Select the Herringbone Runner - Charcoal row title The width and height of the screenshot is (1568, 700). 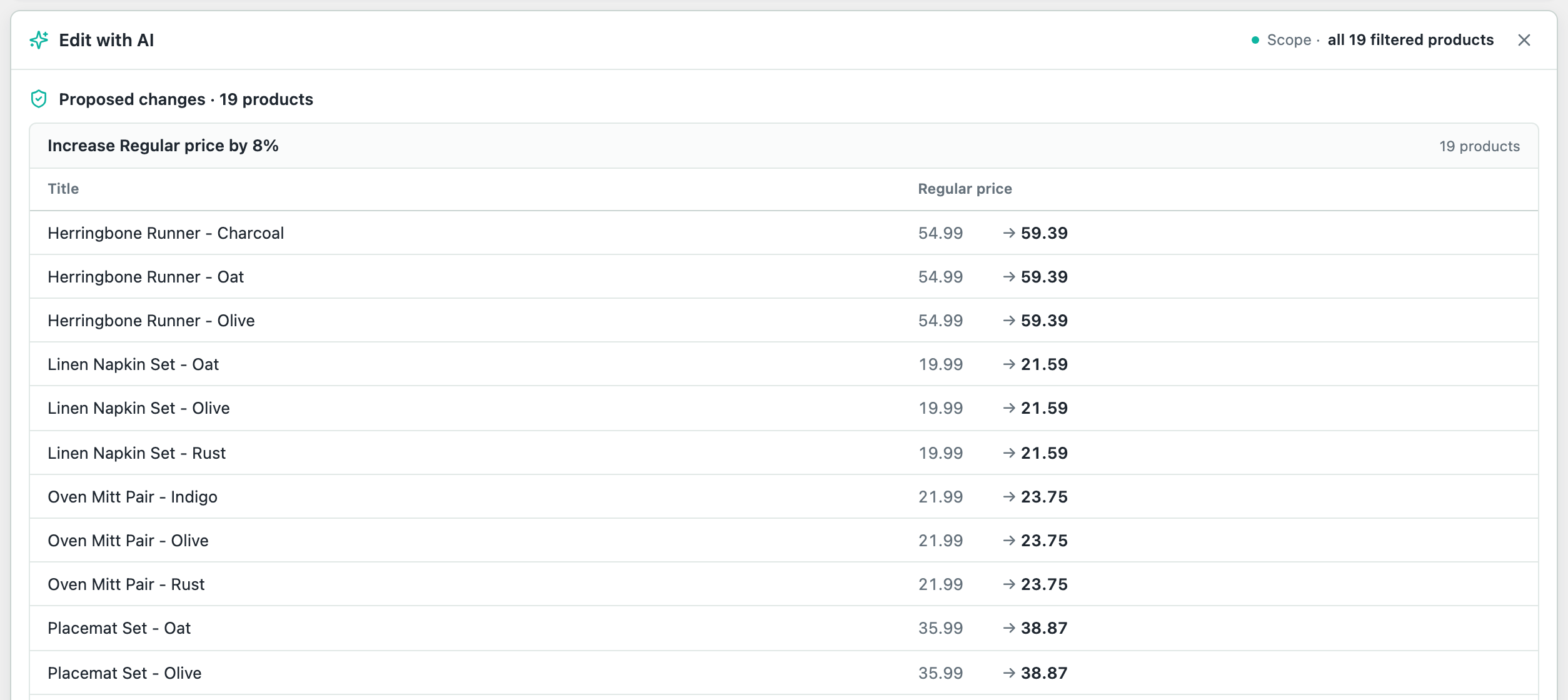[166, 233]
